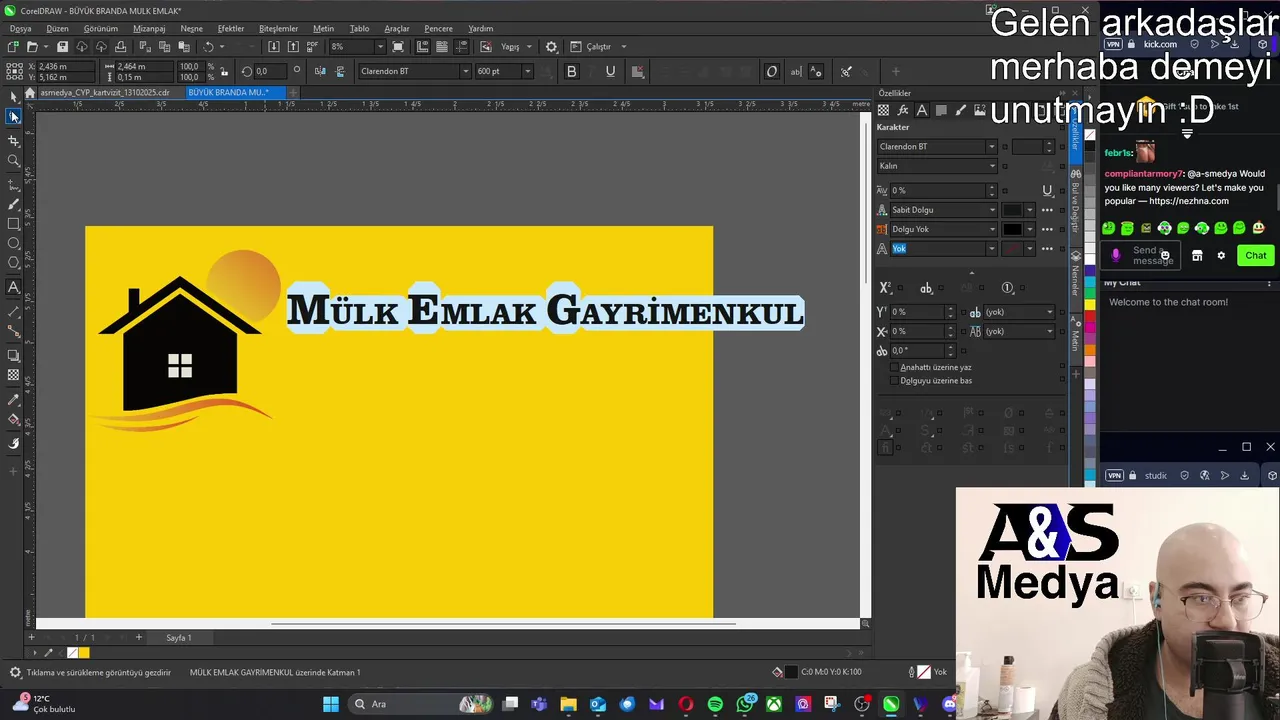
Task: Open Kalın font style dropdown
Action: [x=992, y=166]
